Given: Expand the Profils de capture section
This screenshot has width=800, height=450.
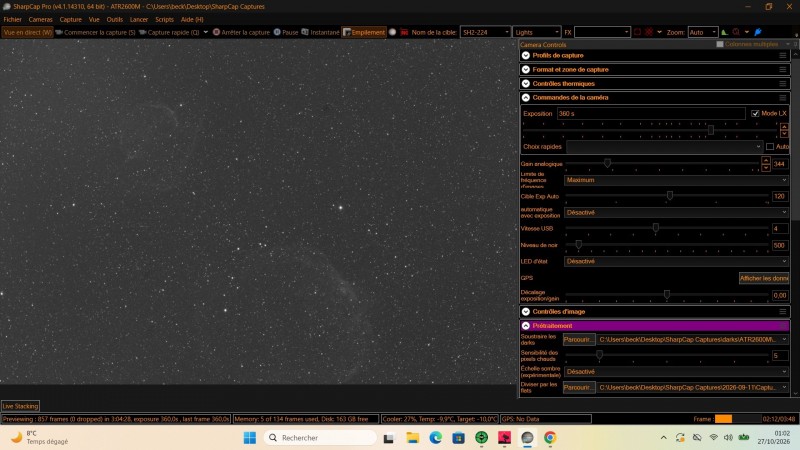Looking at the screenshot, I should (526, 55).
